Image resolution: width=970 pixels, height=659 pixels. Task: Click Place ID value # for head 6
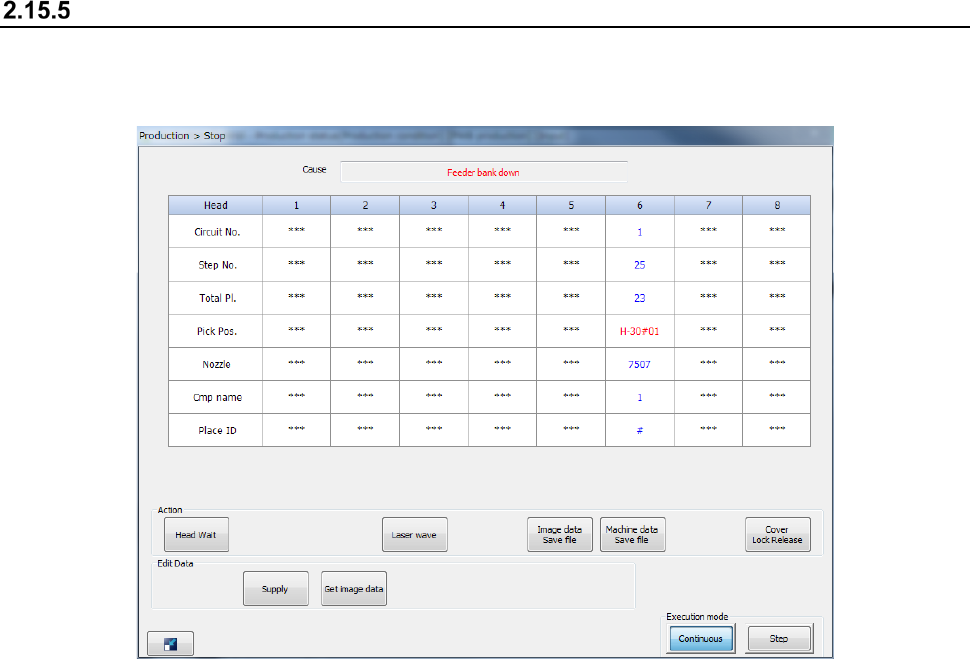click(640, 431)
